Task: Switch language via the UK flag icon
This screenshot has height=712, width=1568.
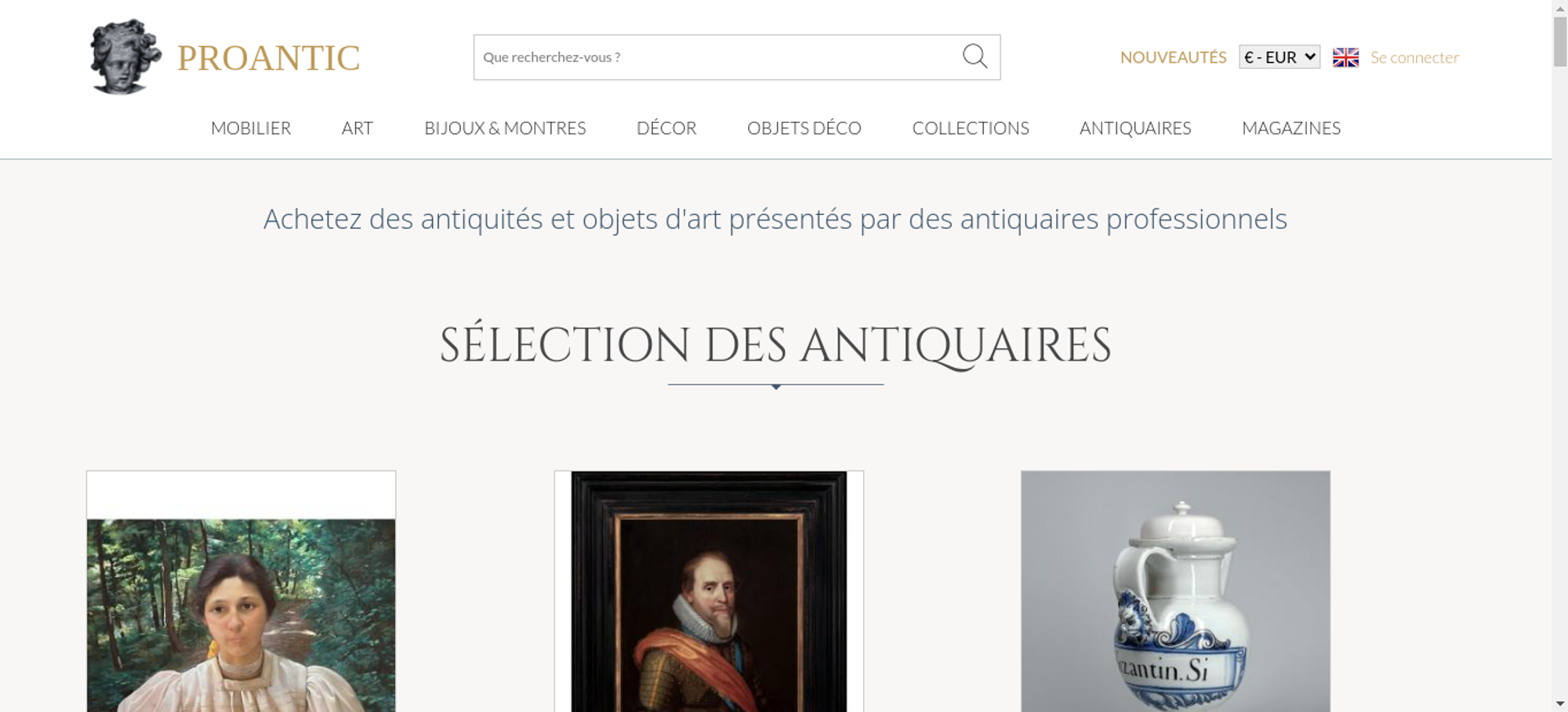Action: click(1345, 57)
